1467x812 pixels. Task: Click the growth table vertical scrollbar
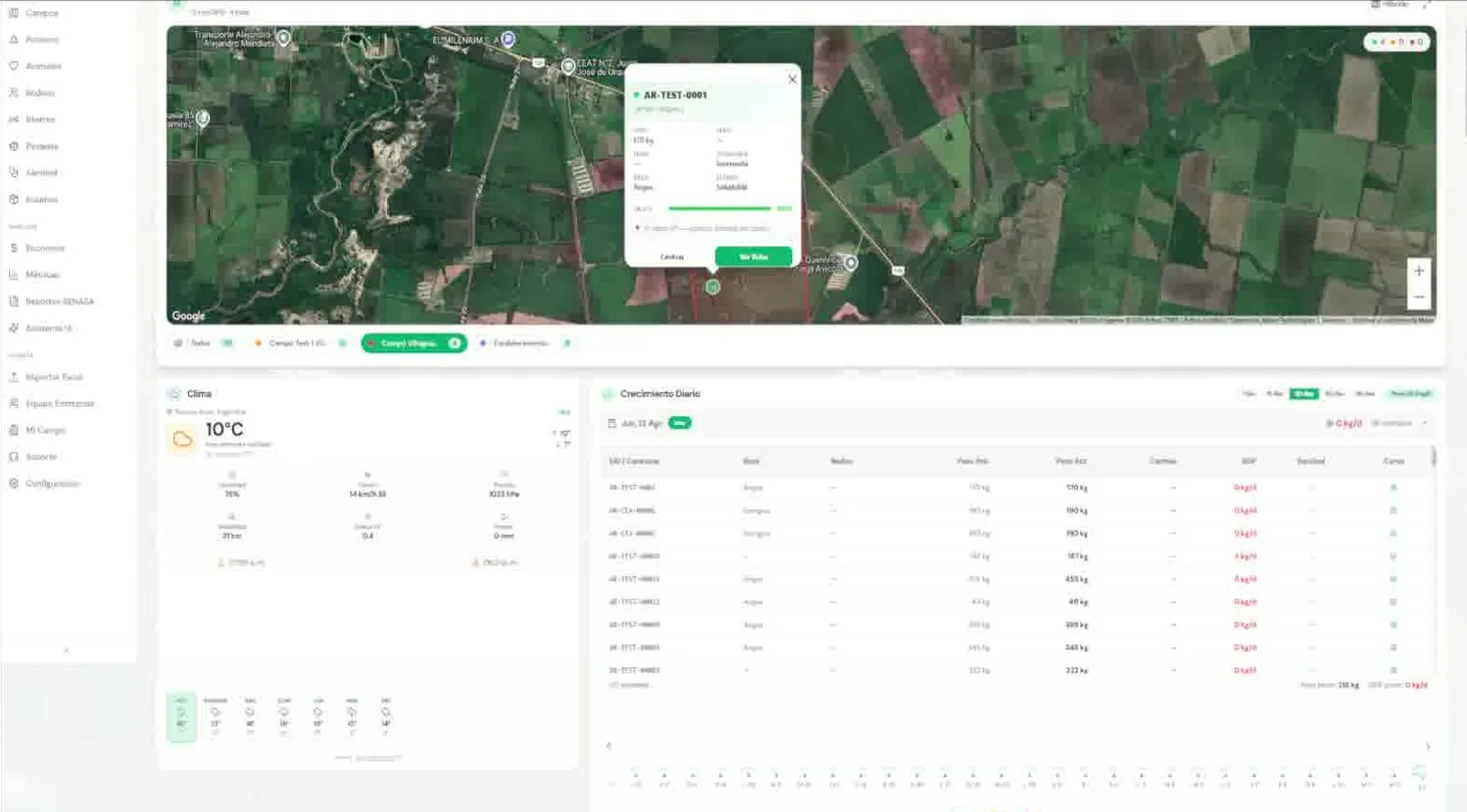coord(1433,456)
